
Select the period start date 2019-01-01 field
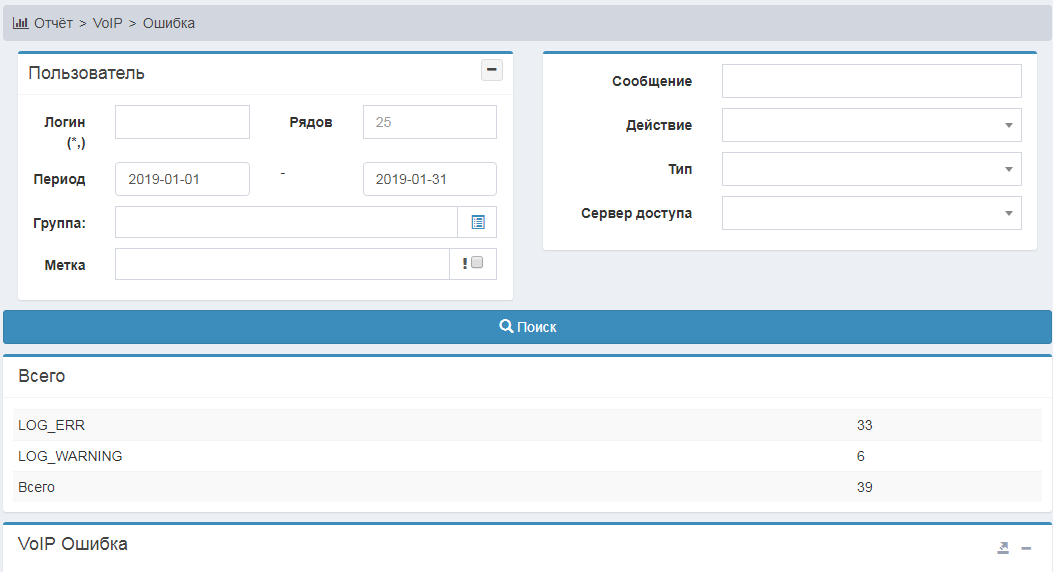click(x=182, y=179)
